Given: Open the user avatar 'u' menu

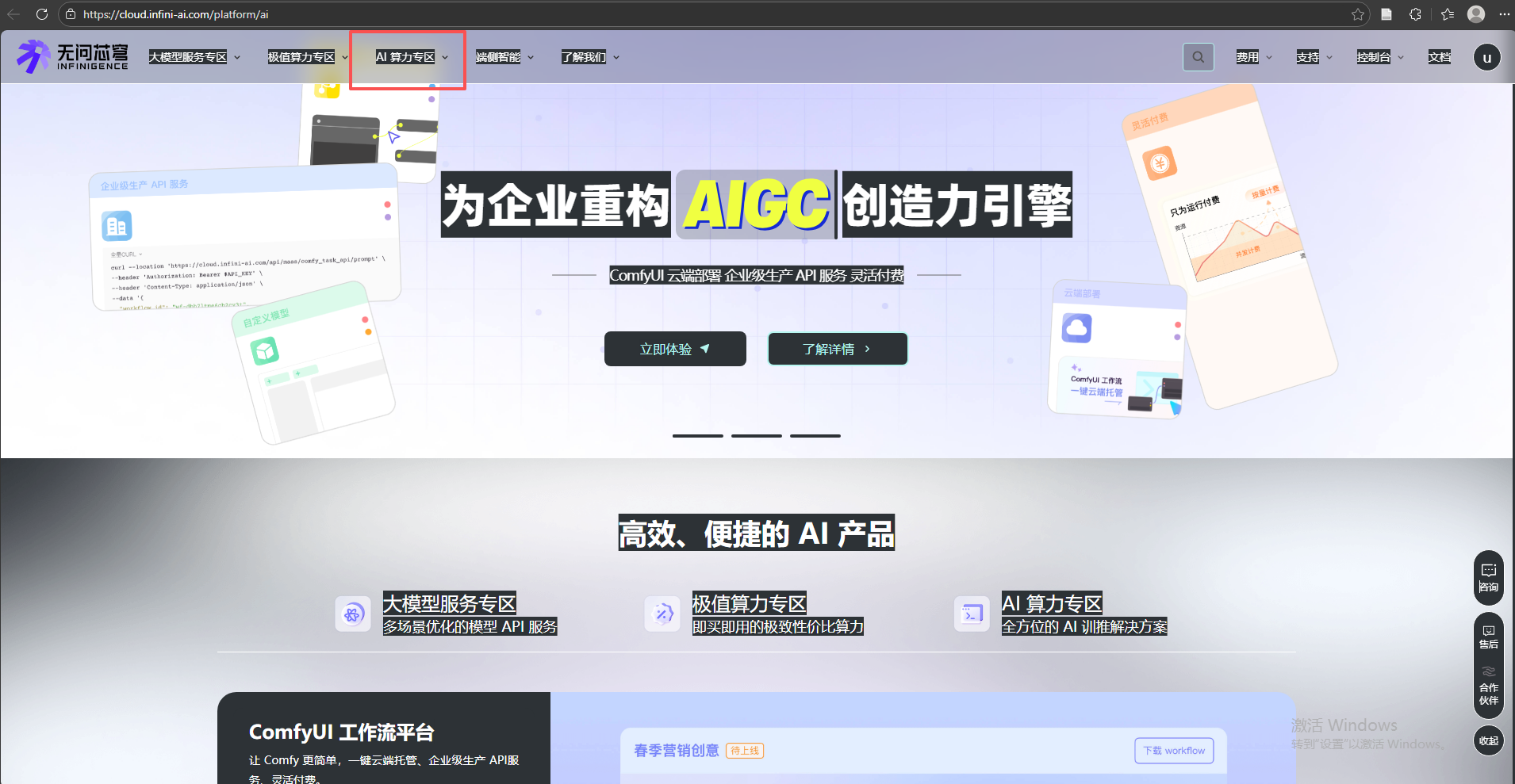Looking at the screenshot, I should coord(1487,56).
